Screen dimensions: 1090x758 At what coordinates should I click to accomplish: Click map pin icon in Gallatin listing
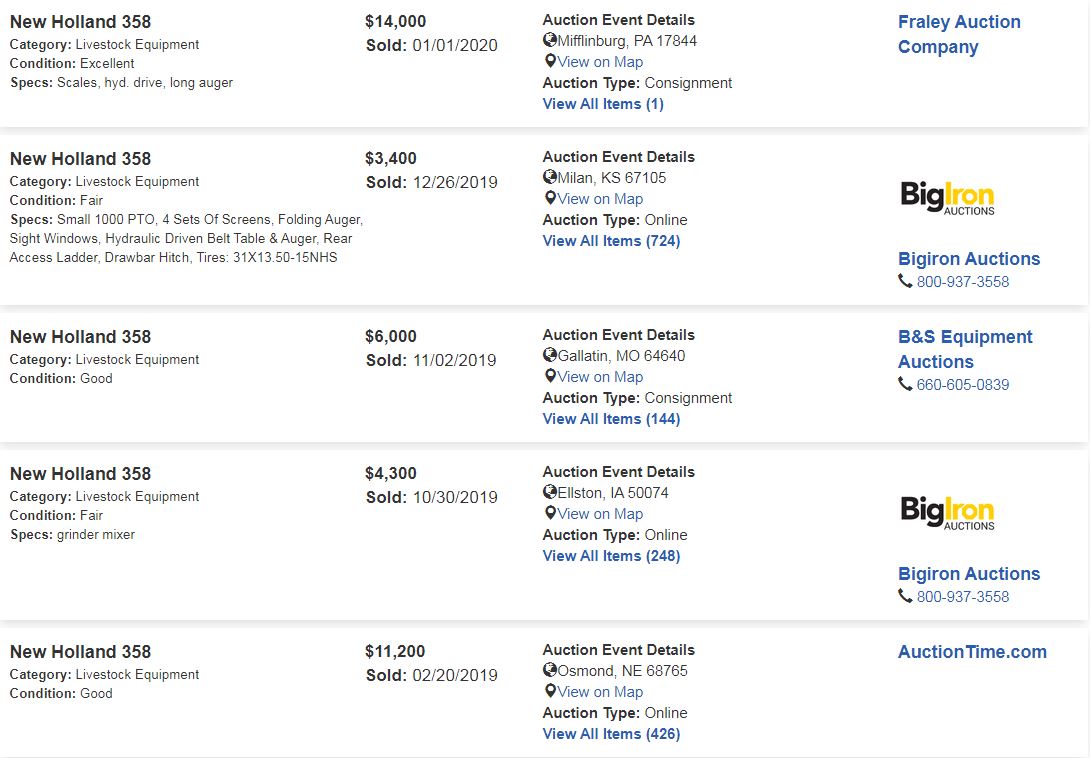pos(549,377)
